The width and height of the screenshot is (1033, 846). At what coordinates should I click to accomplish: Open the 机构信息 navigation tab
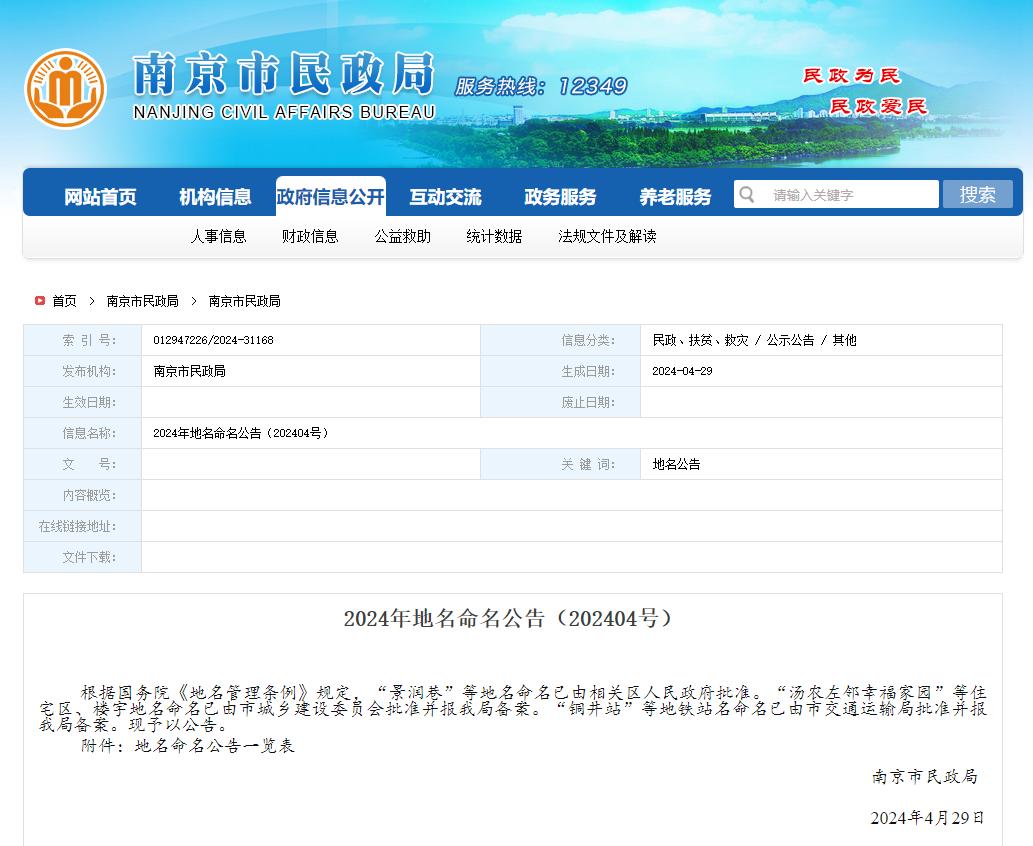point(215,197)
